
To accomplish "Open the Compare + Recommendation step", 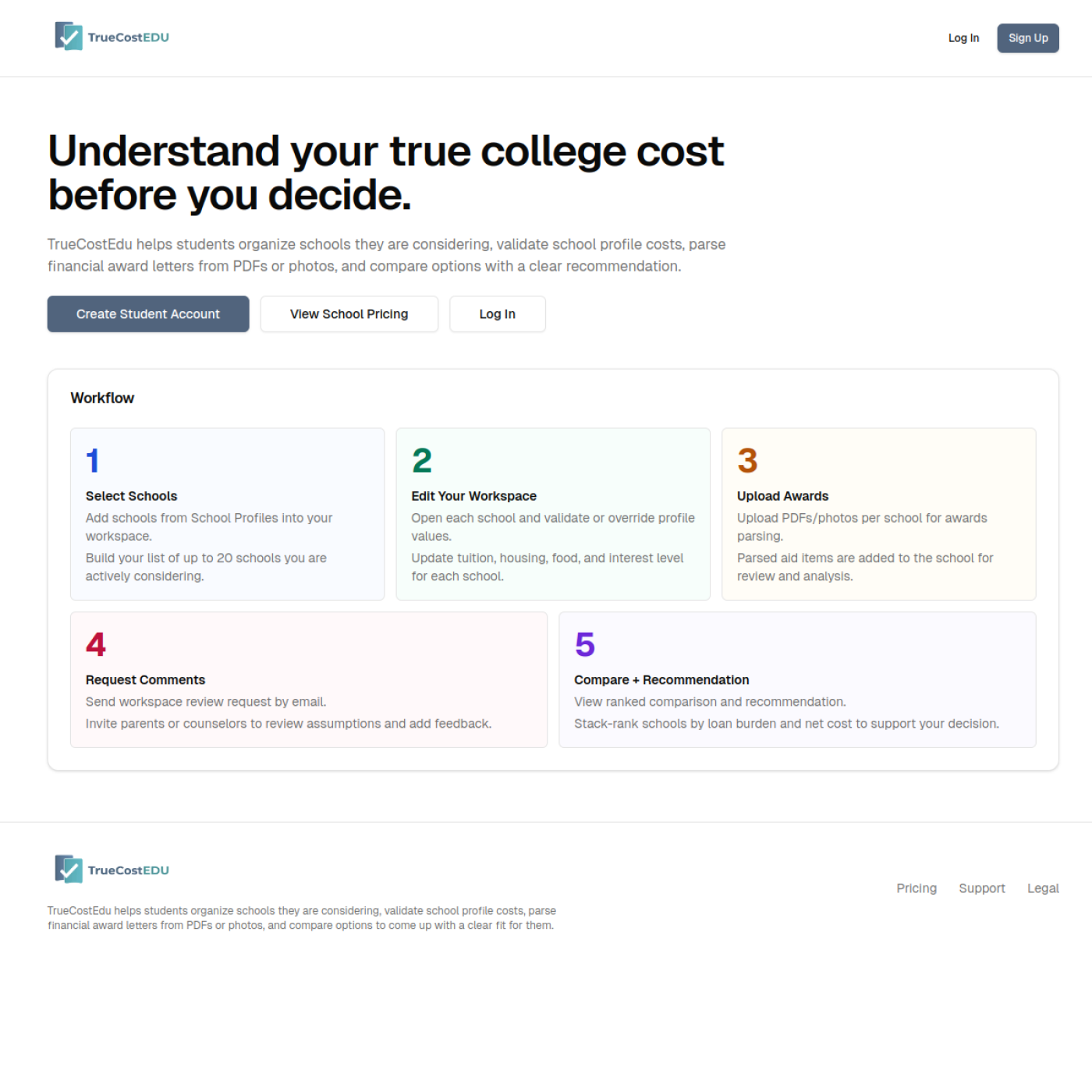I will [x=797, y=679].
